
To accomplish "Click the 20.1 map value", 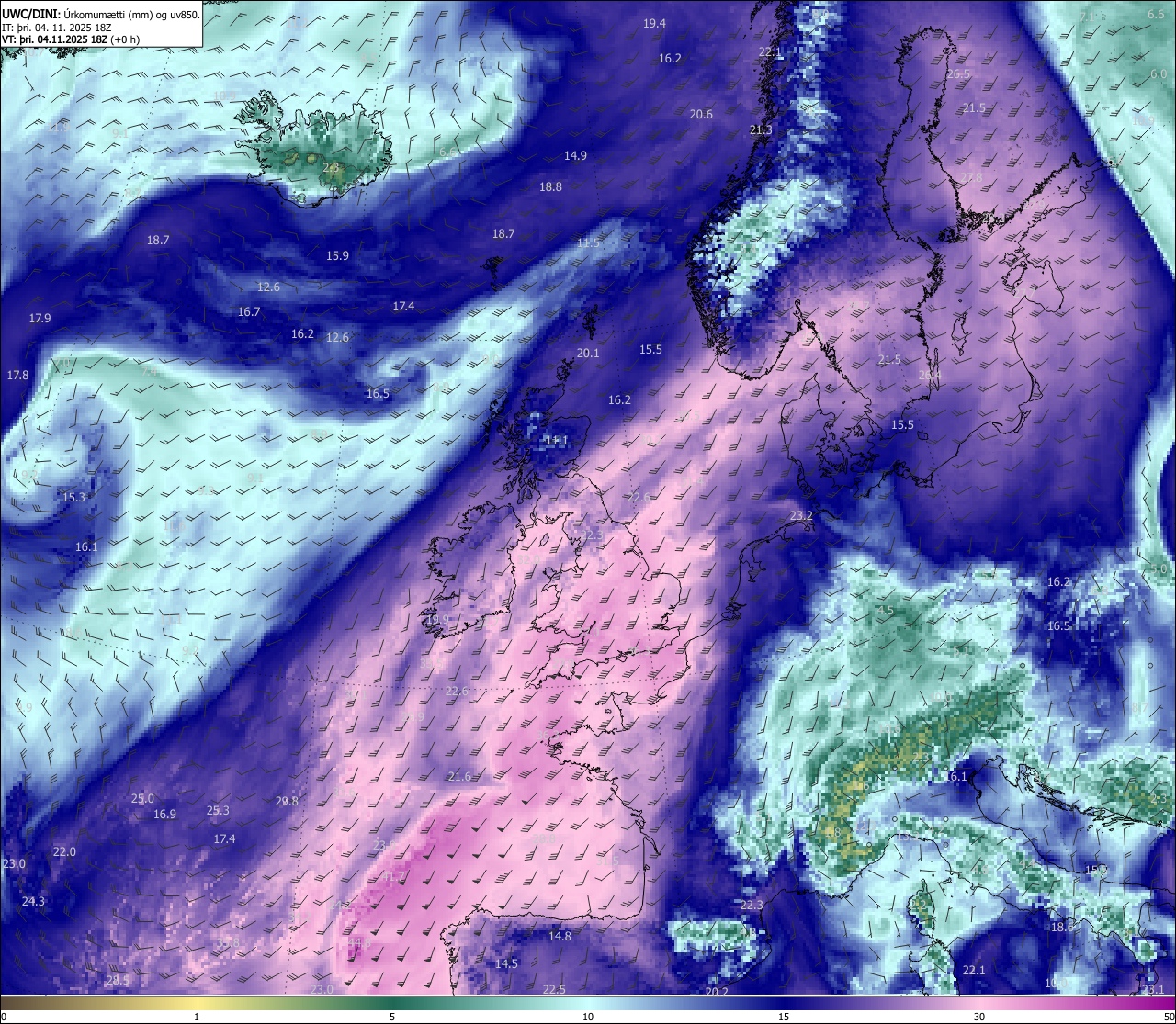I will 588,354.
